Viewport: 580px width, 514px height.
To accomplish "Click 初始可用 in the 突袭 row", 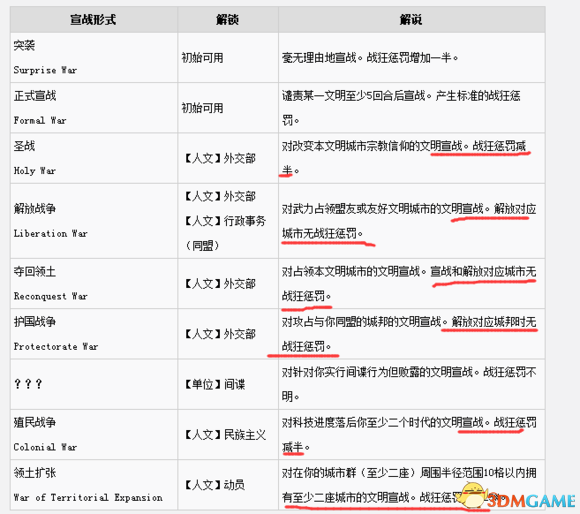I will (202, 58).
